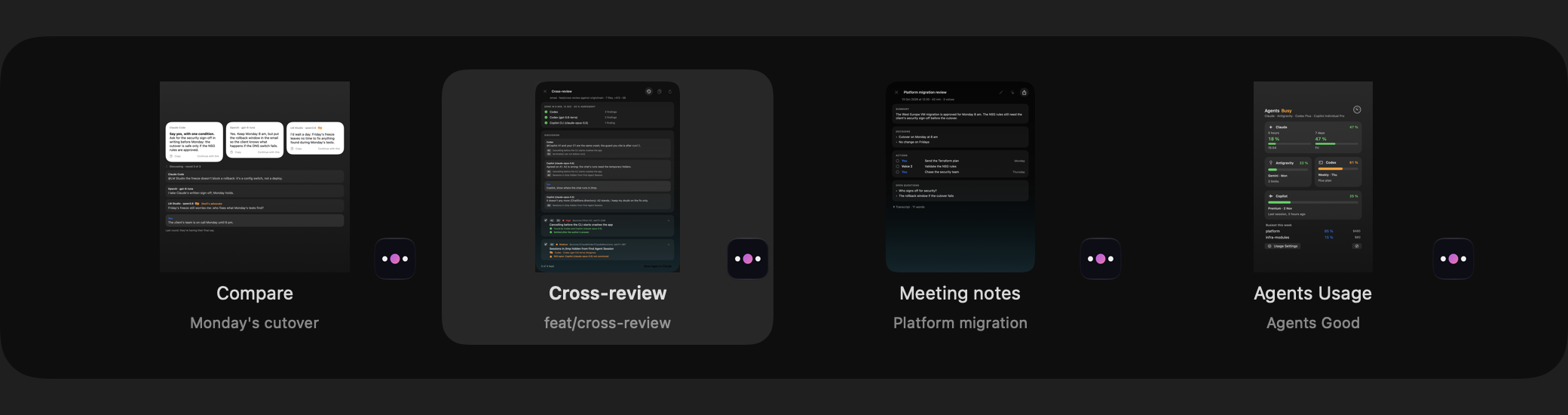Click the OpenAI answer card in Compare preview
The height and width of the screenshot is (415, 1568).
(x=255, y=140)
